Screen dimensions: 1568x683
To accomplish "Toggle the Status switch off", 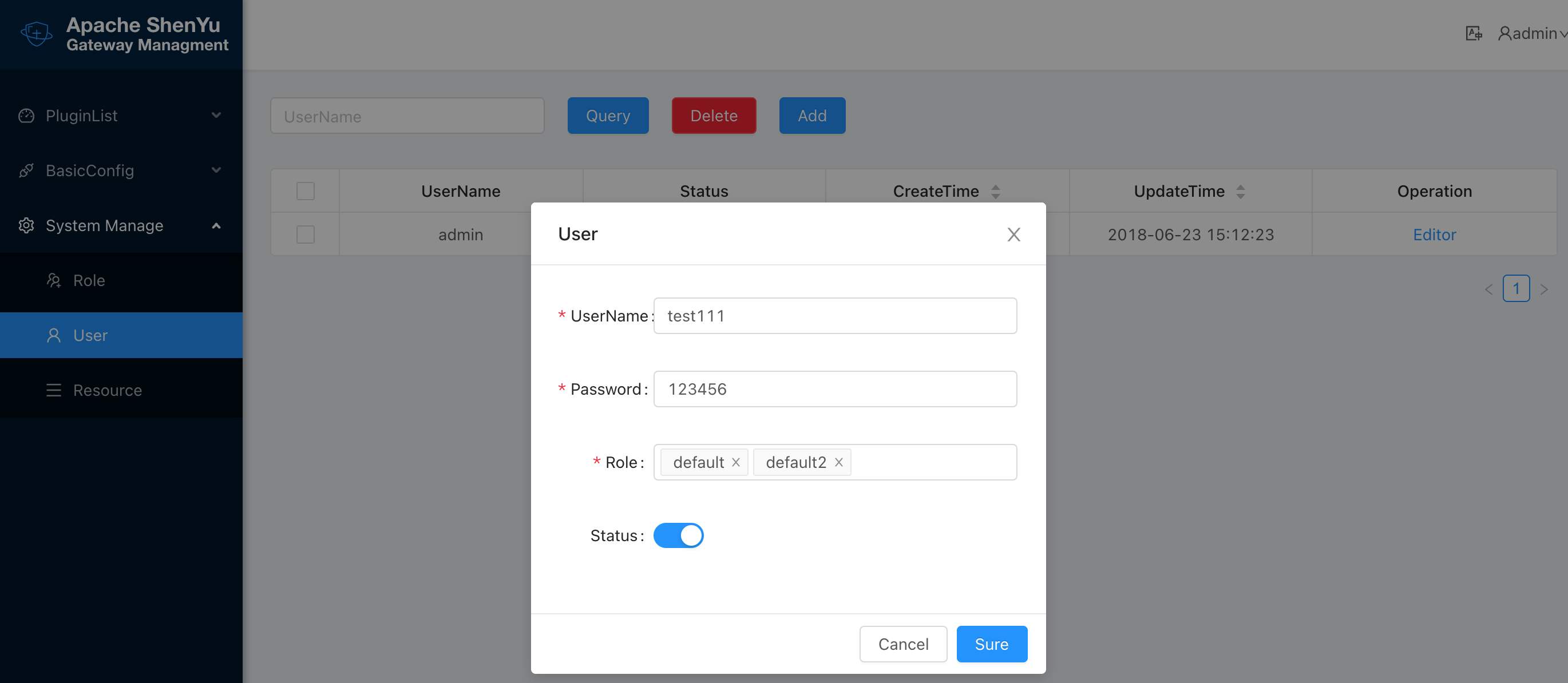I will click(x=678, y=535).
